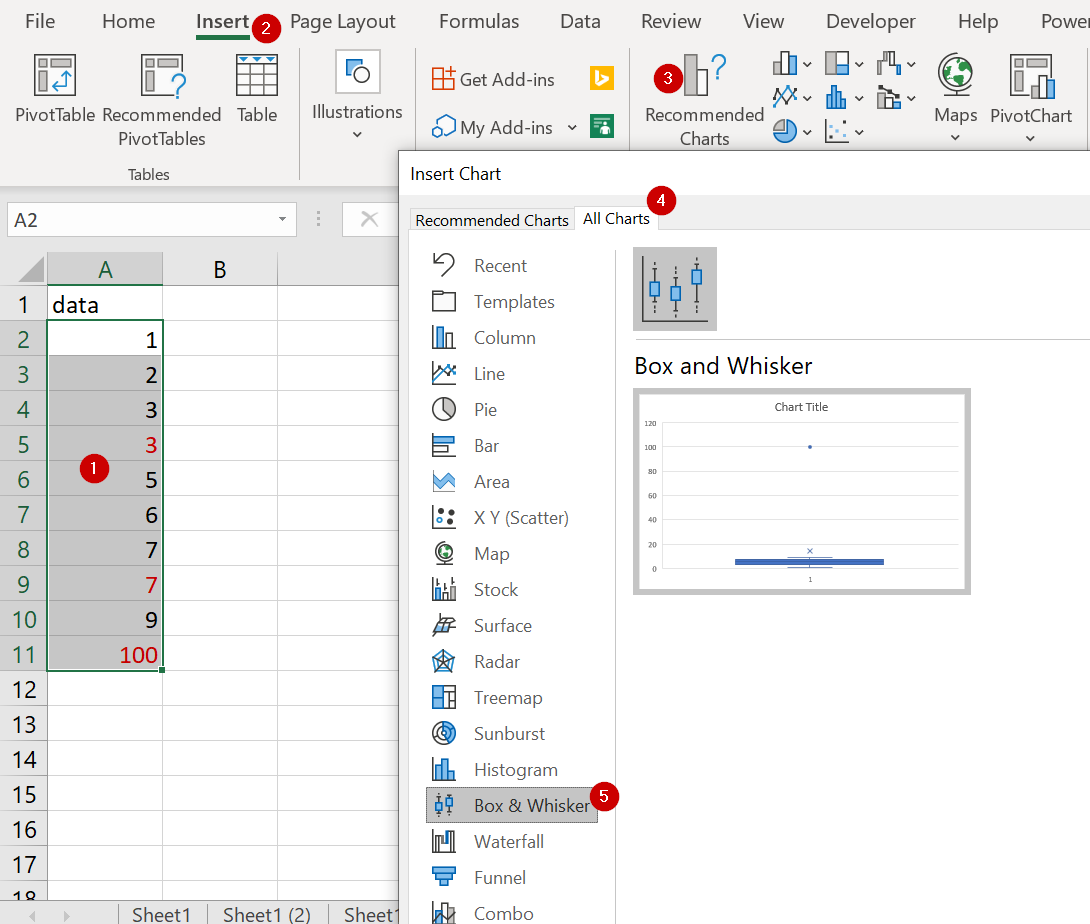Viewport: 1090px width, 924px height.
Task: Click the formula bar Cancel button
Action: pos(369,220)
